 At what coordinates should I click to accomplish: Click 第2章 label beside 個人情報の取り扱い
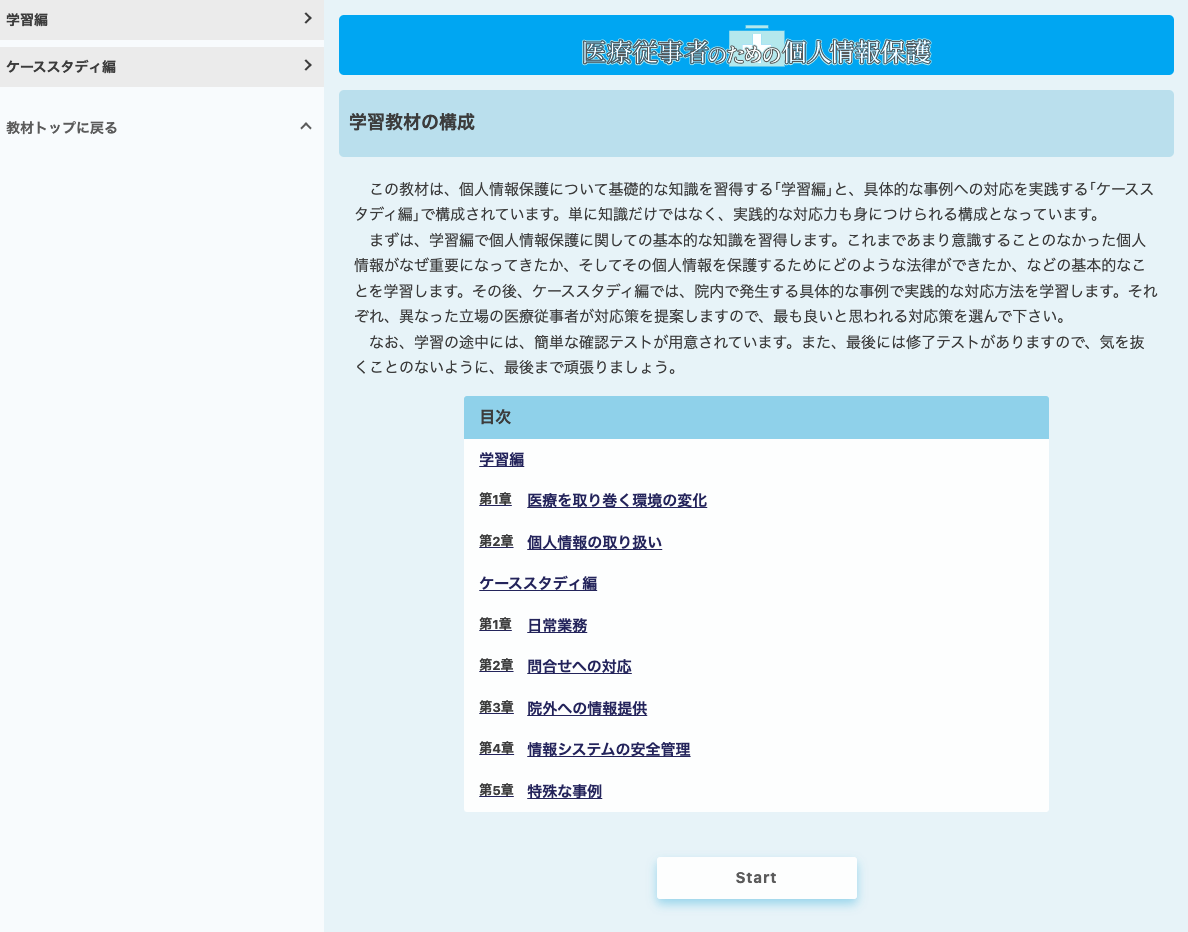[496, 541]
